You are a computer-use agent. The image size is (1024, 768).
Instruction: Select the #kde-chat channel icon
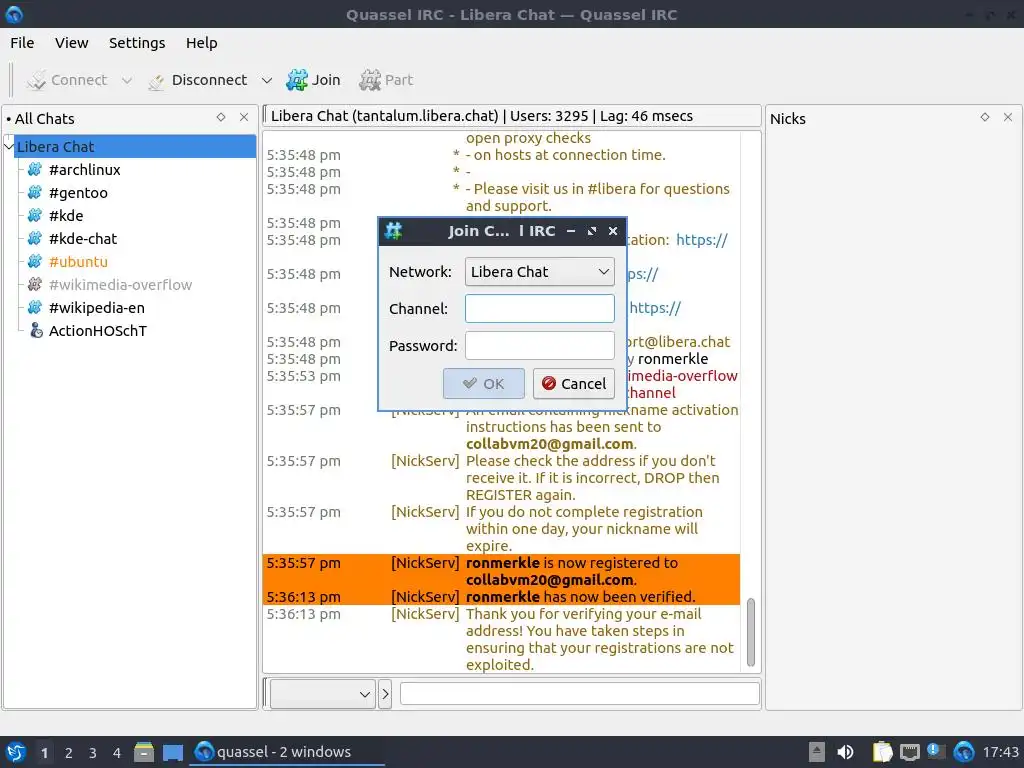(x=35, y=238)
